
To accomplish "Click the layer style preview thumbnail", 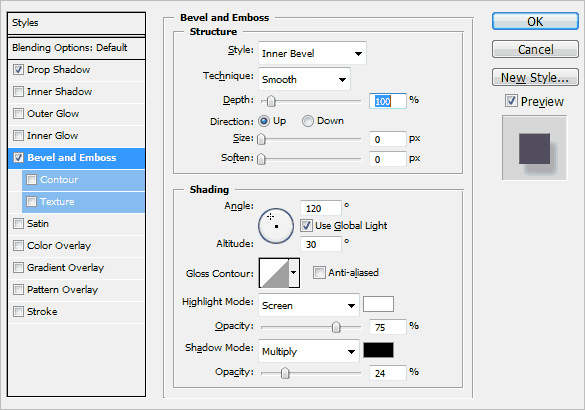I will click(534, 148).
